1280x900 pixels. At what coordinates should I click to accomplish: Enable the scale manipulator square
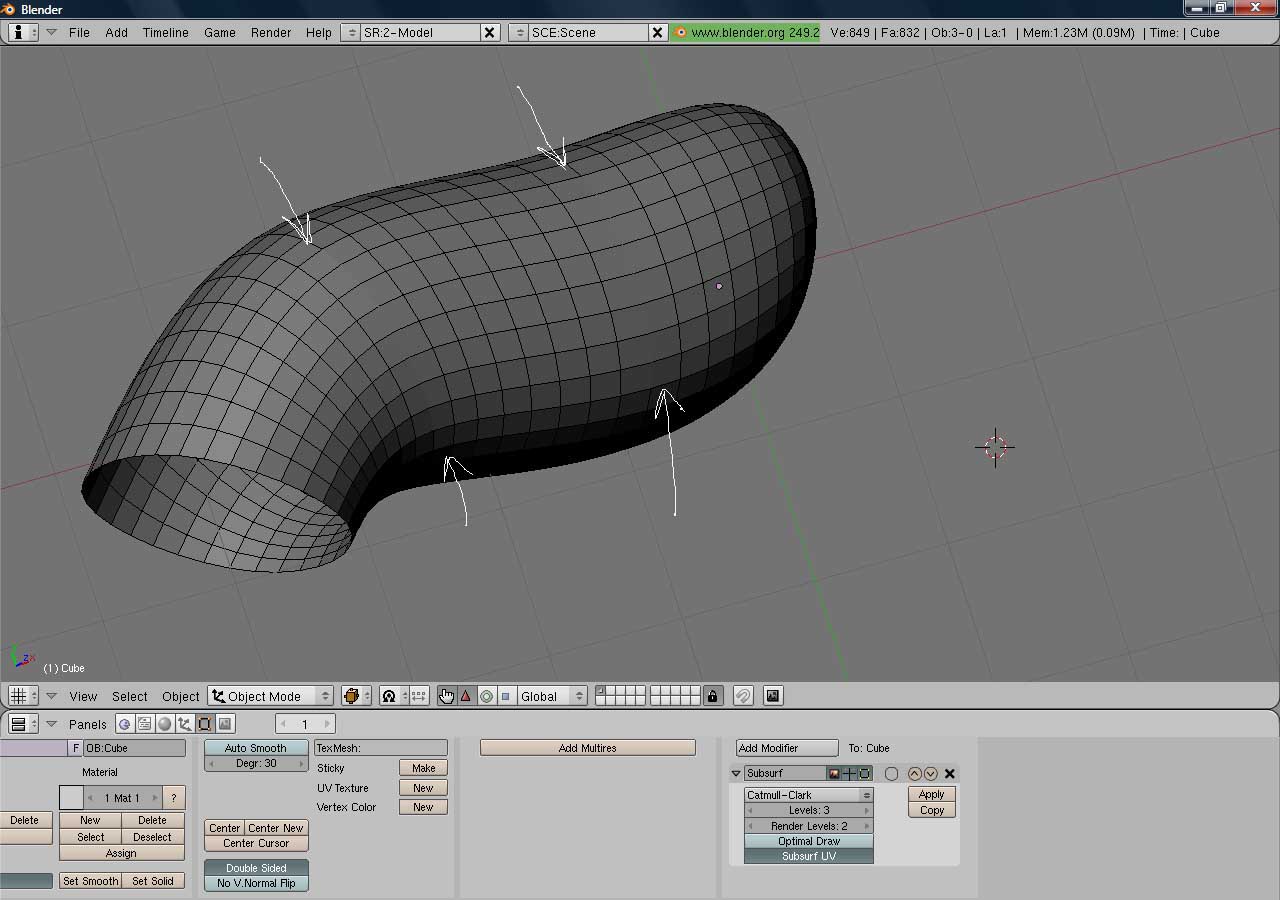(505, 696)
